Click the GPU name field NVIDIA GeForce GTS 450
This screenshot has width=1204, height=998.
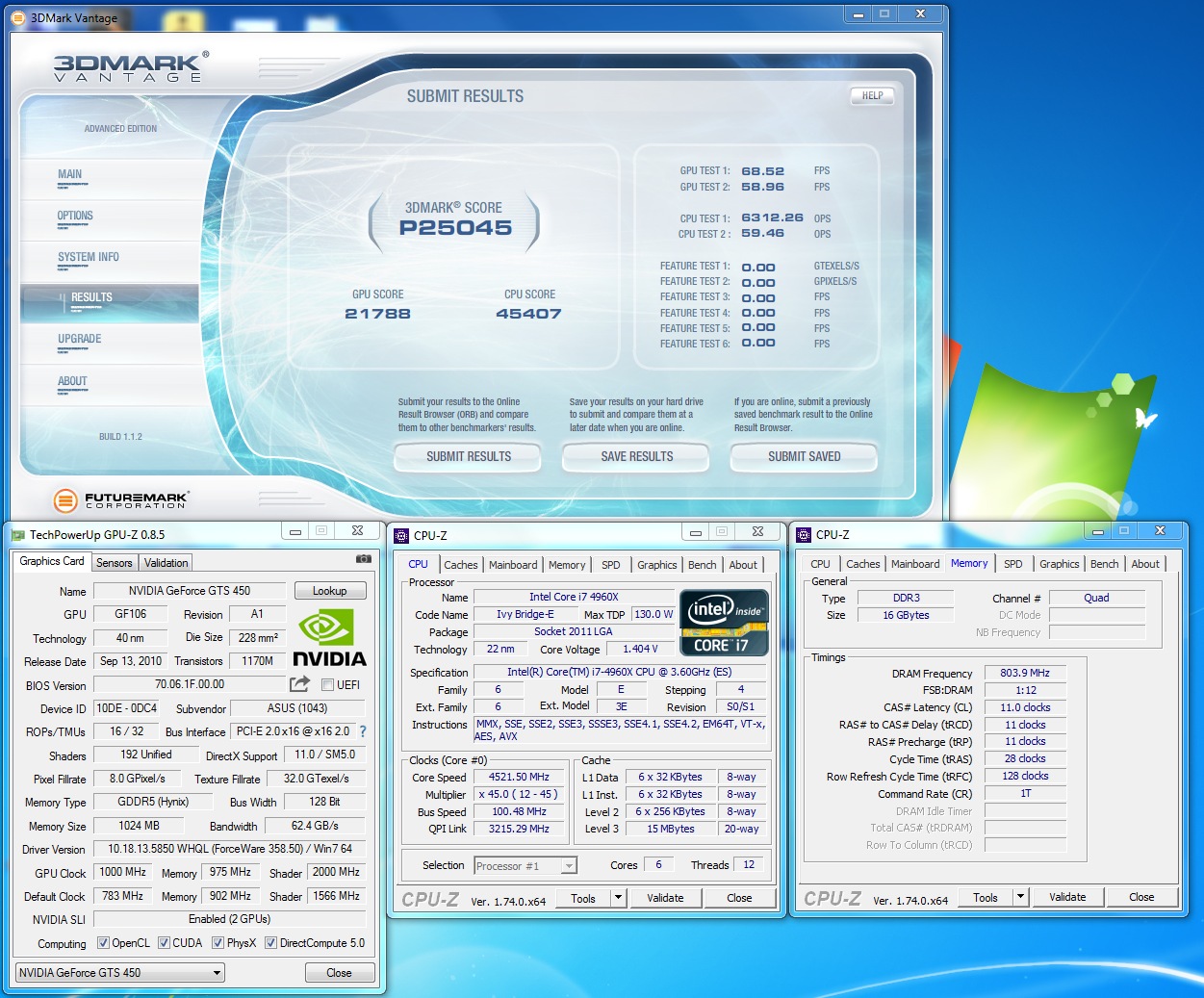tap(190, 591)
